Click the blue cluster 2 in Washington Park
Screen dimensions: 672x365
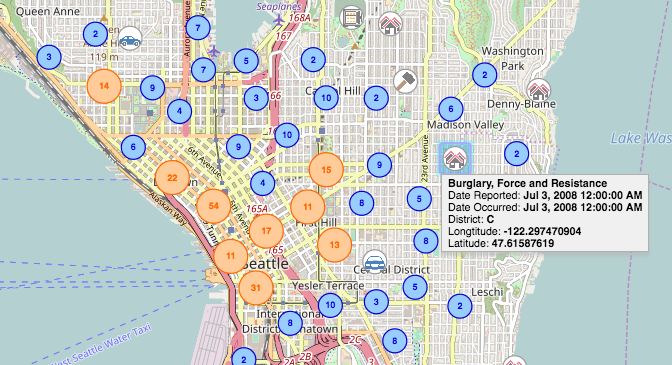[x=485, y=75]
